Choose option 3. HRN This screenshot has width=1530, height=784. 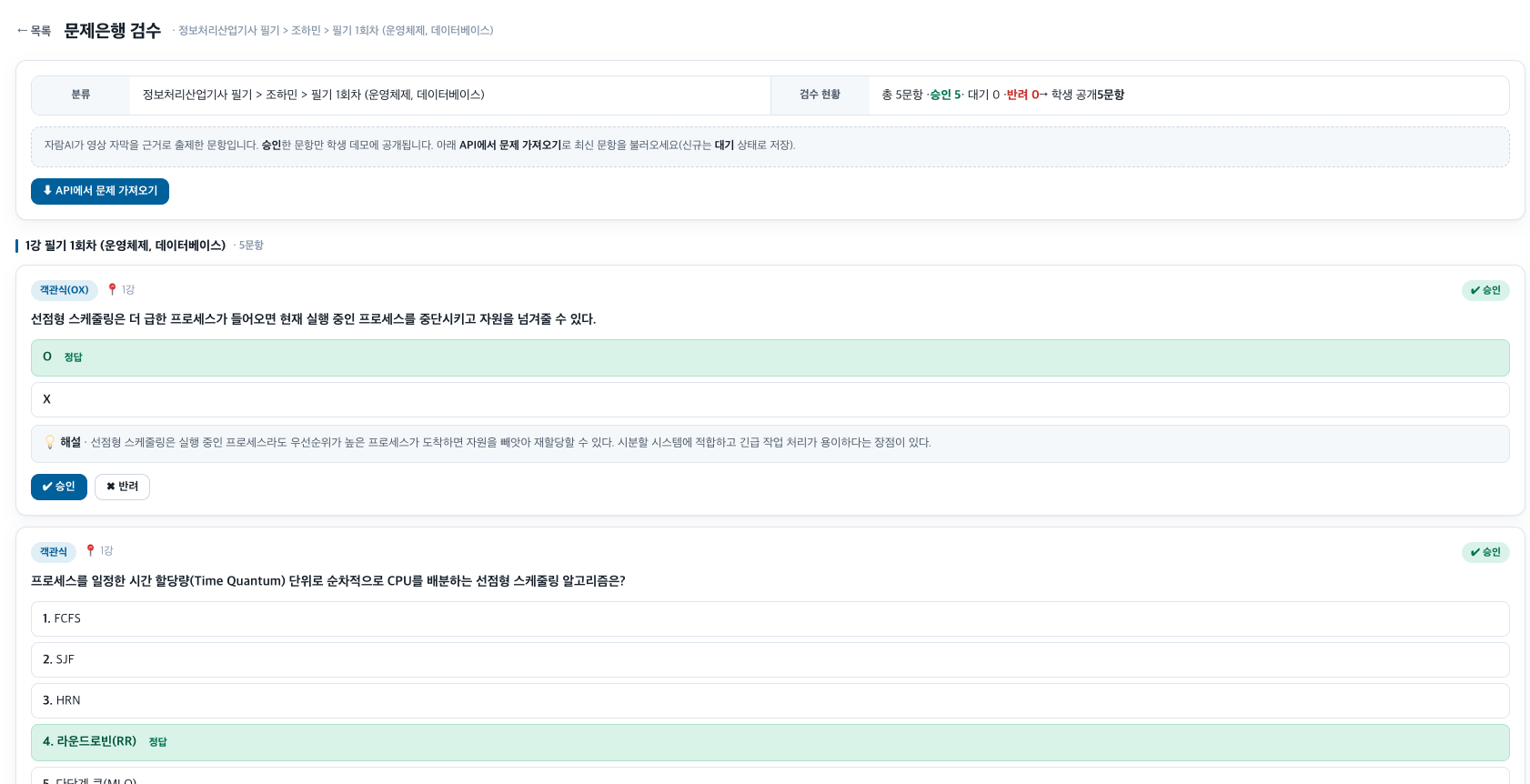point(770,700)
